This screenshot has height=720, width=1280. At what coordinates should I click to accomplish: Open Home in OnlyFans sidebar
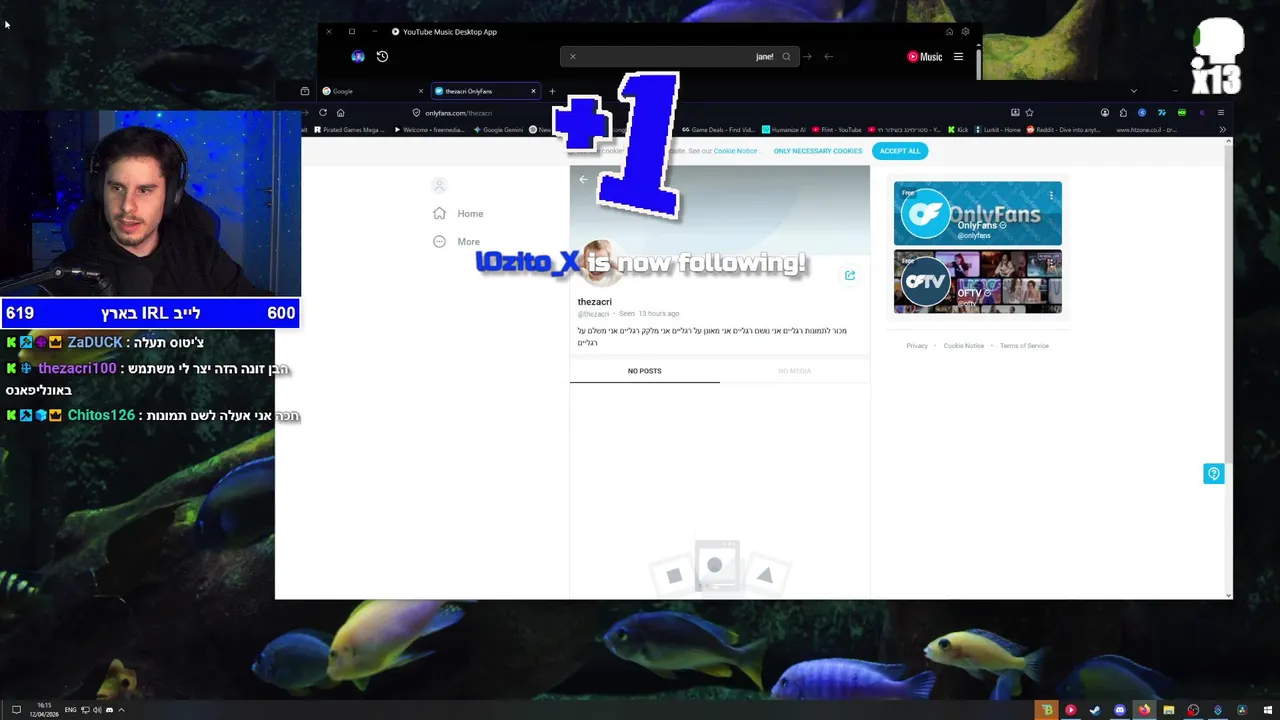tap(458, 213)
